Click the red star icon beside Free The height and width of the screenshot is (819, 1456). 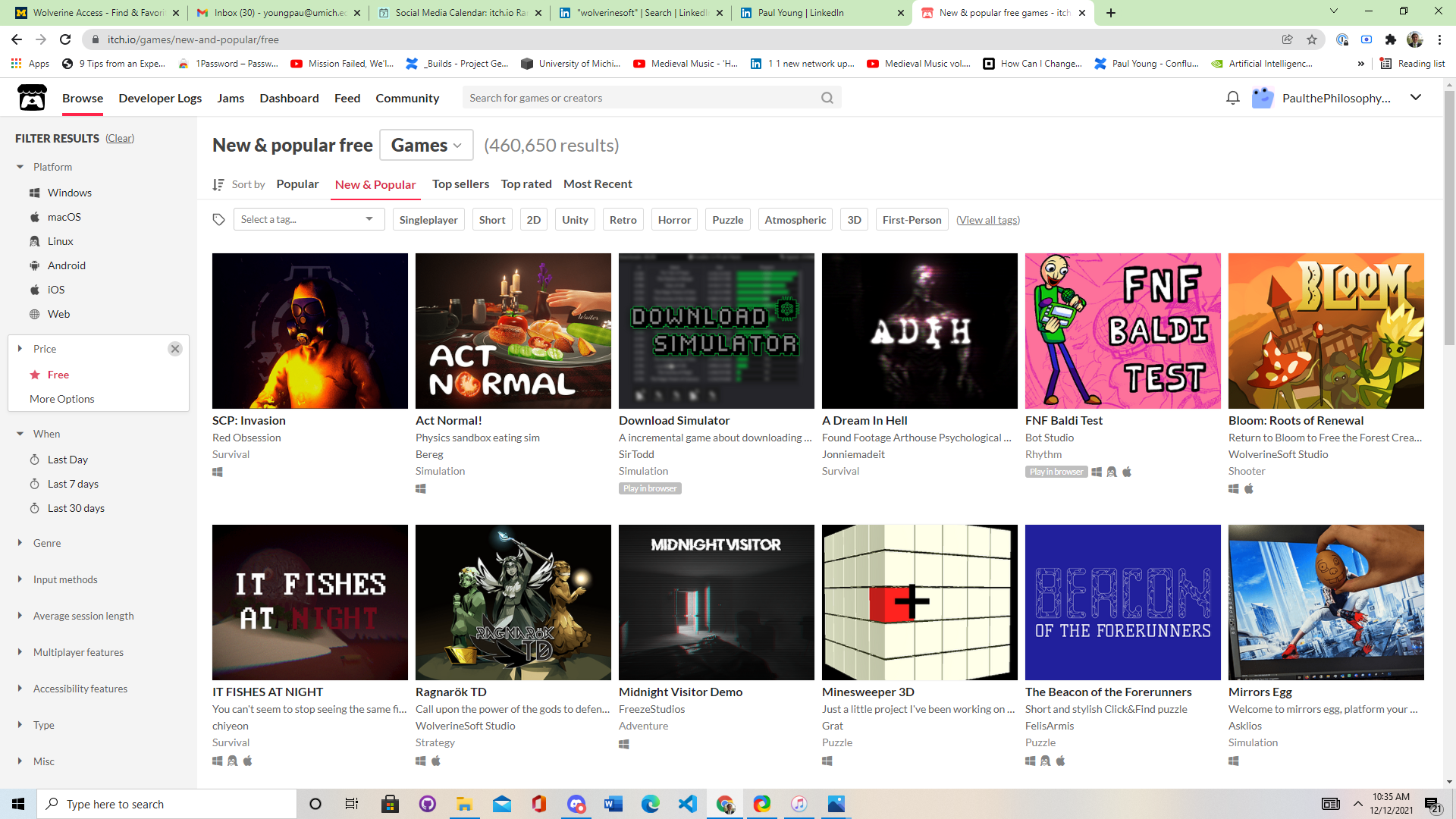click(35, 375)
